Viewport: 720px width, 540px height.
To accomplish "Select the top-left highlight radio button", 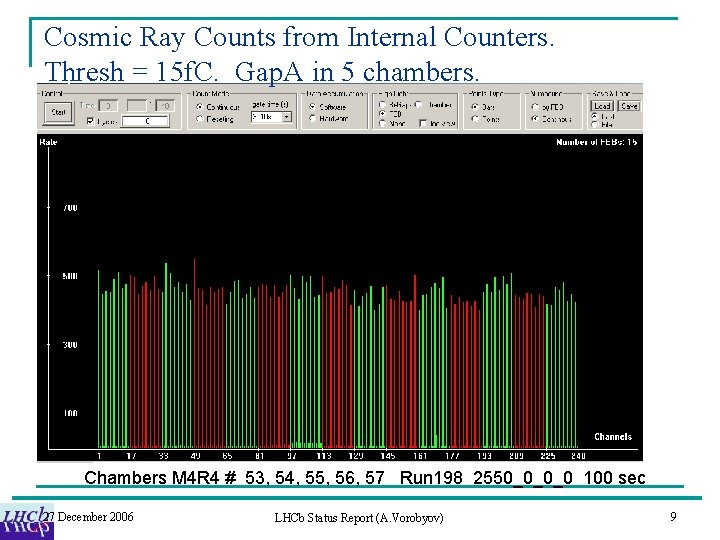I will click(x=382, y=105).
